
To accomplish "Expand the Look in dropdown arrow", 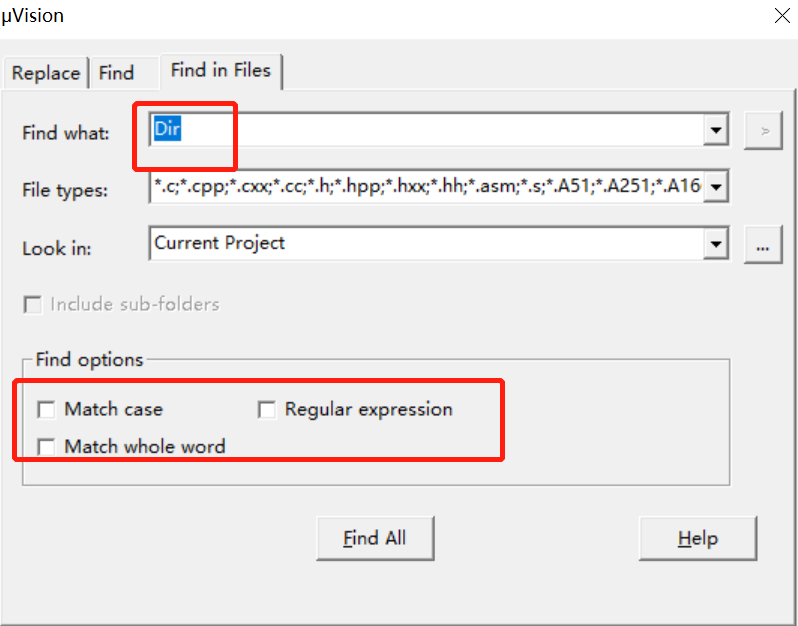I will coord(716,244).
